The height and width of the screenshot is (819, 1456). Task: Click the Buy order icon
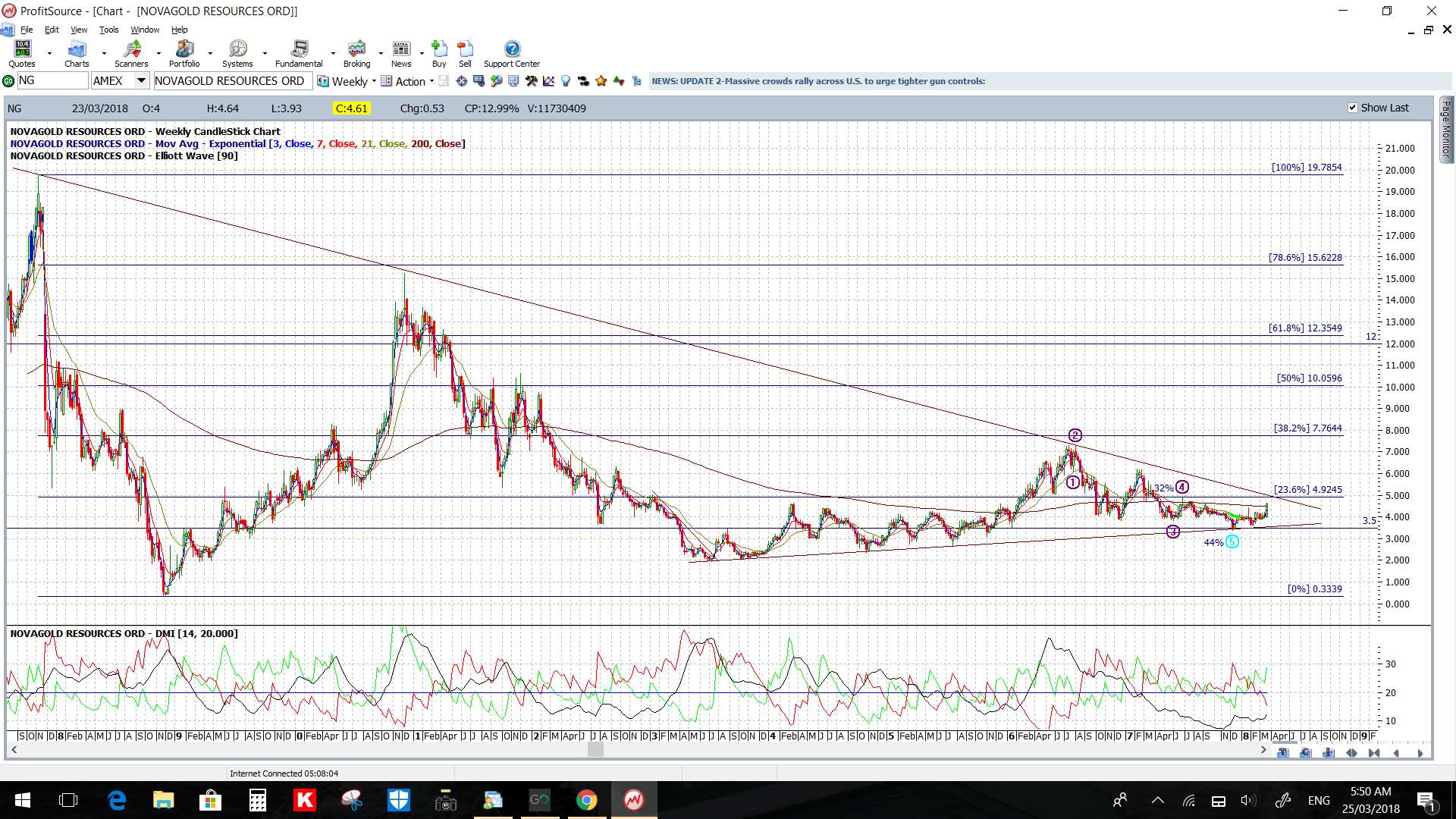439,54
